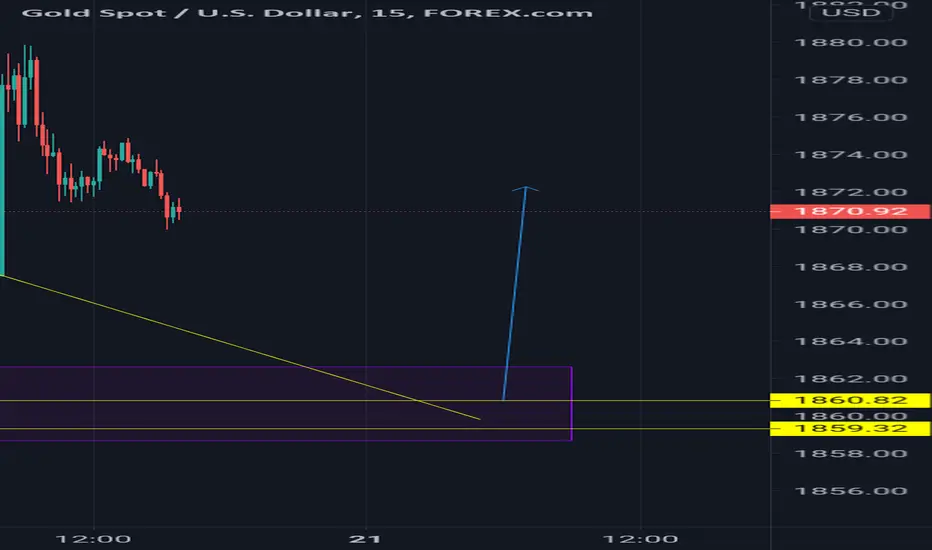The width and height of the screenshot is (932, 550).
Task: Click the 1872.00 price axis label
Action: (851, 192)
